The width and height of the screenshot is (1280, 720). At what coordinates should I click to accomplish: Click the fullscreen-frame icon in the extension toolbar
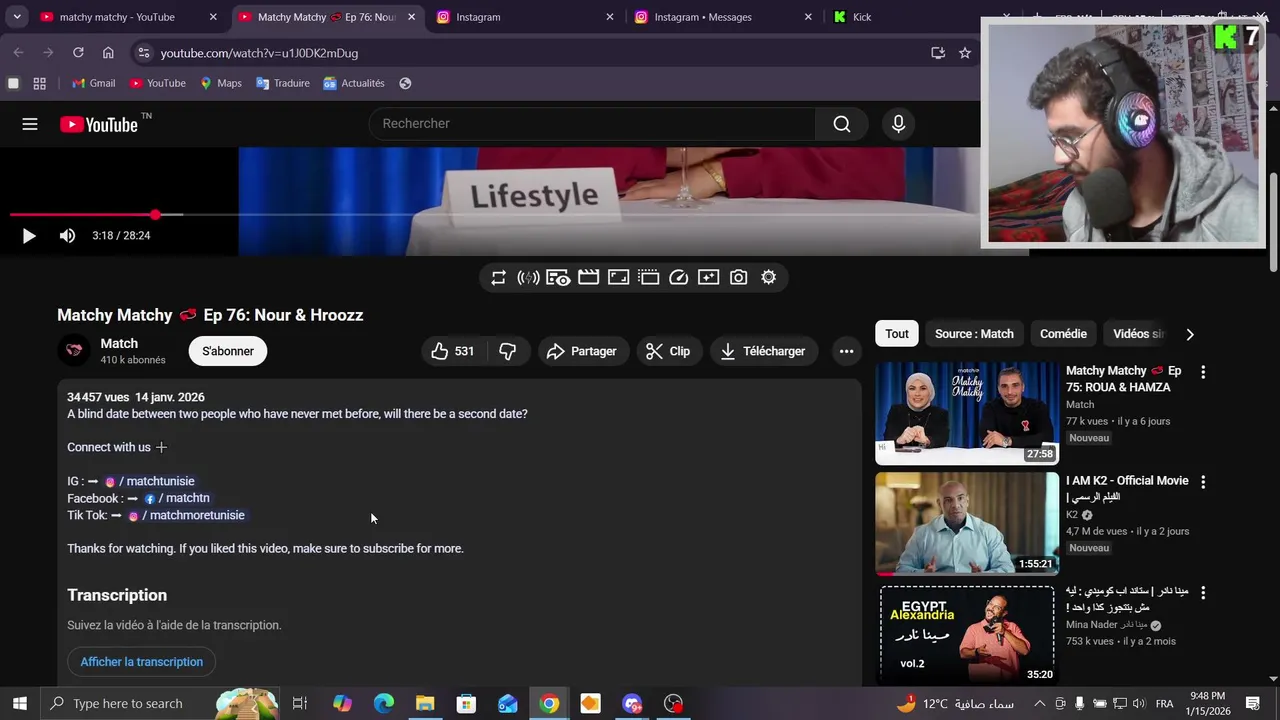pos(618,278)
